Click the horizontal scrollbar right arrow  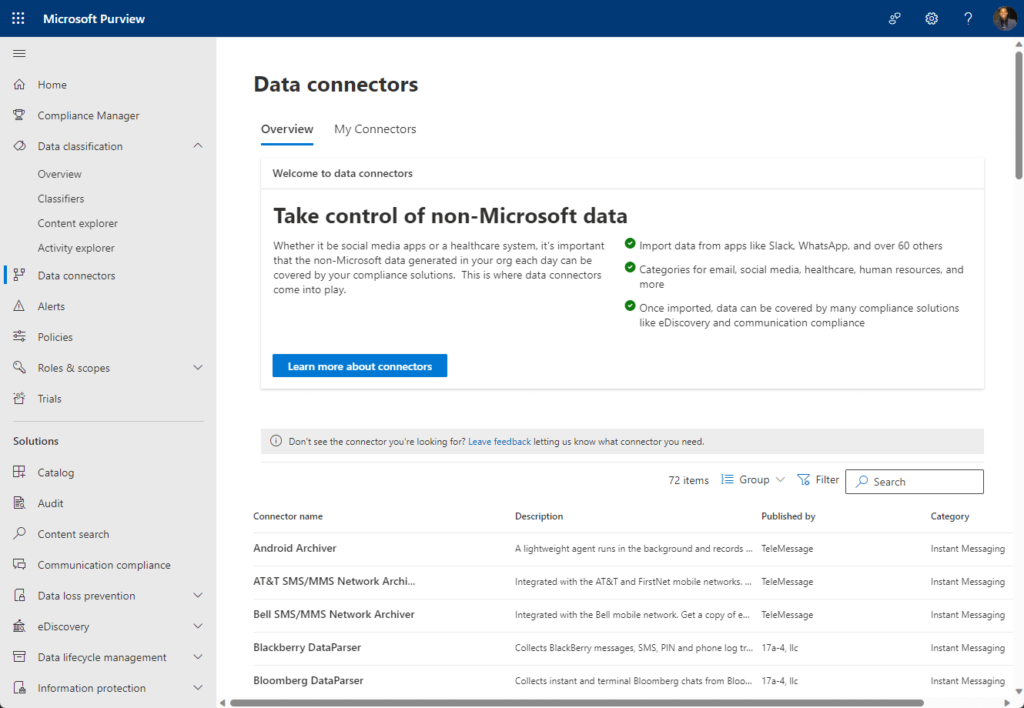tap(1006, 703)
